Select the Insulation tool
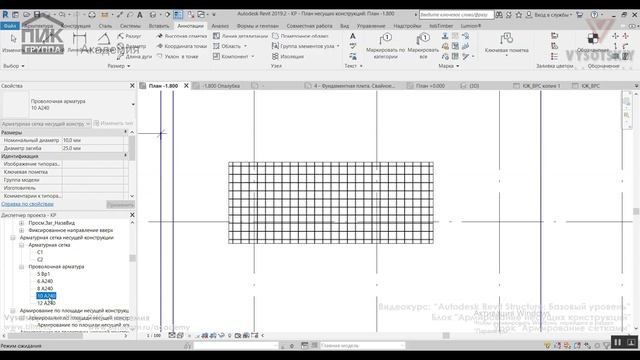The width and height of the screenshot is (640, 360). 288,56
